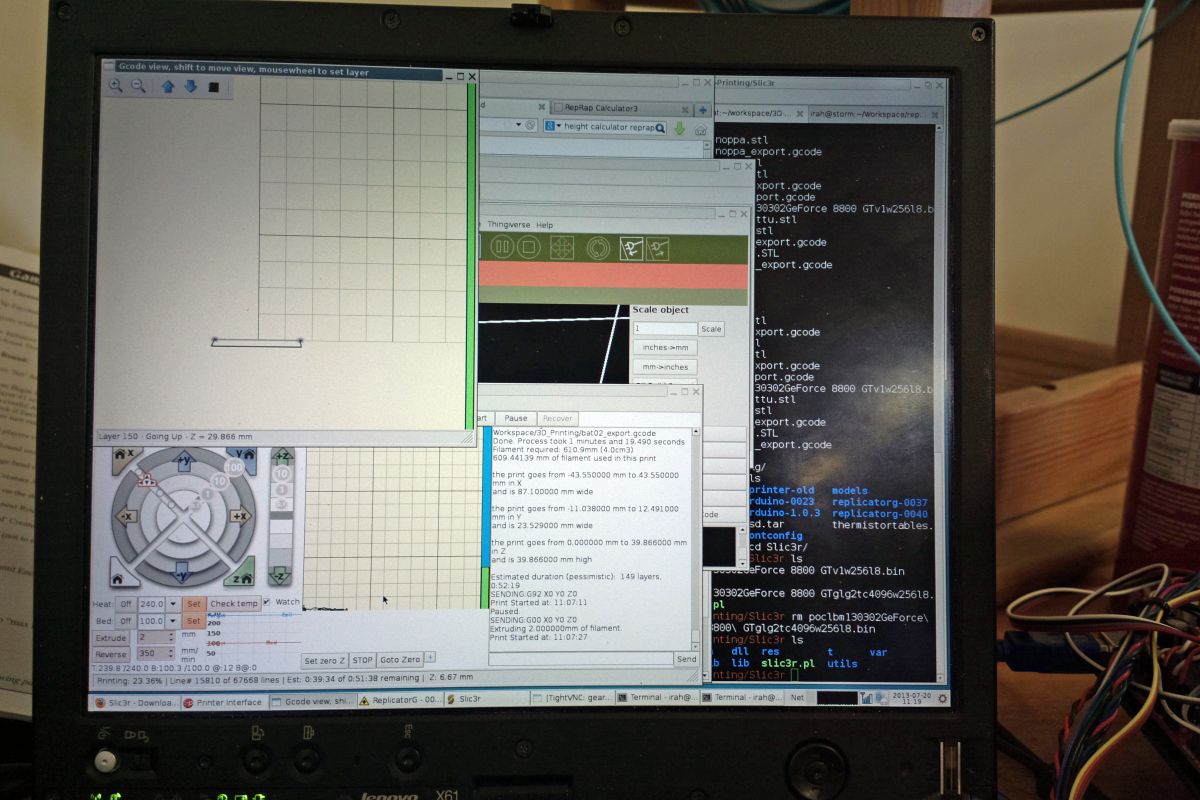Image resolution: width=1200 pixels, height=800 pixels.
Task: Set the bed temperature
Action: [x=194, y=621]
